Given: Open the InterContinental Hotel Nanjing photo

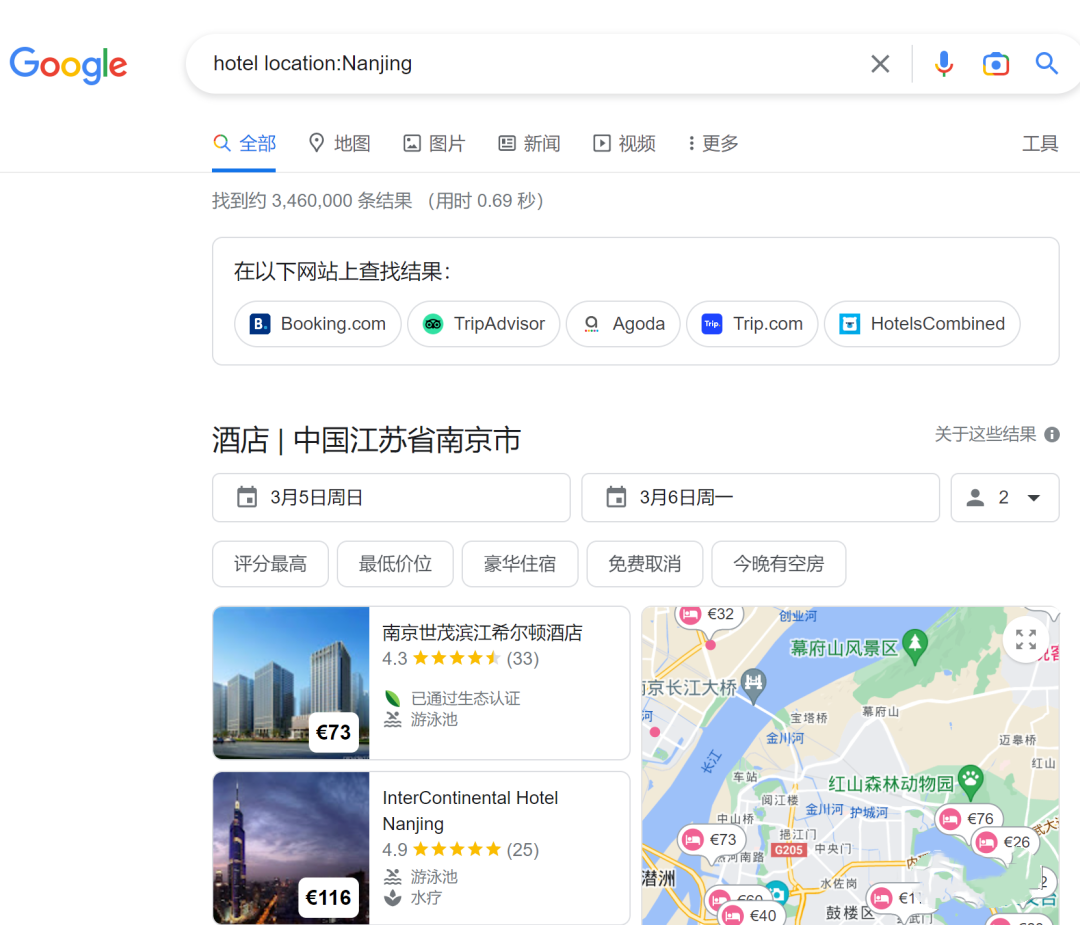Looking at the screenshot, I should click(291, 848).
